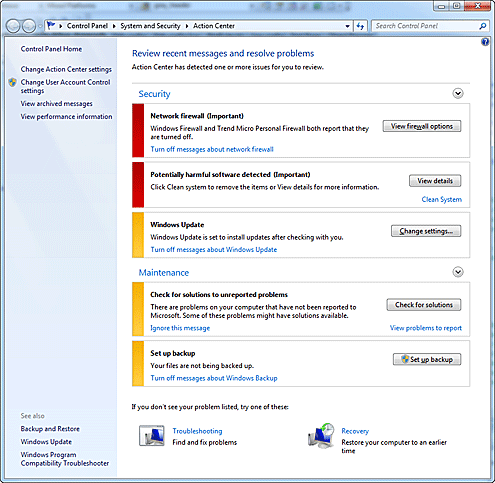Turn off messages about Windows Update
Image resolution: width=495 pixels, height=483 pixels.
click(214, 250)
